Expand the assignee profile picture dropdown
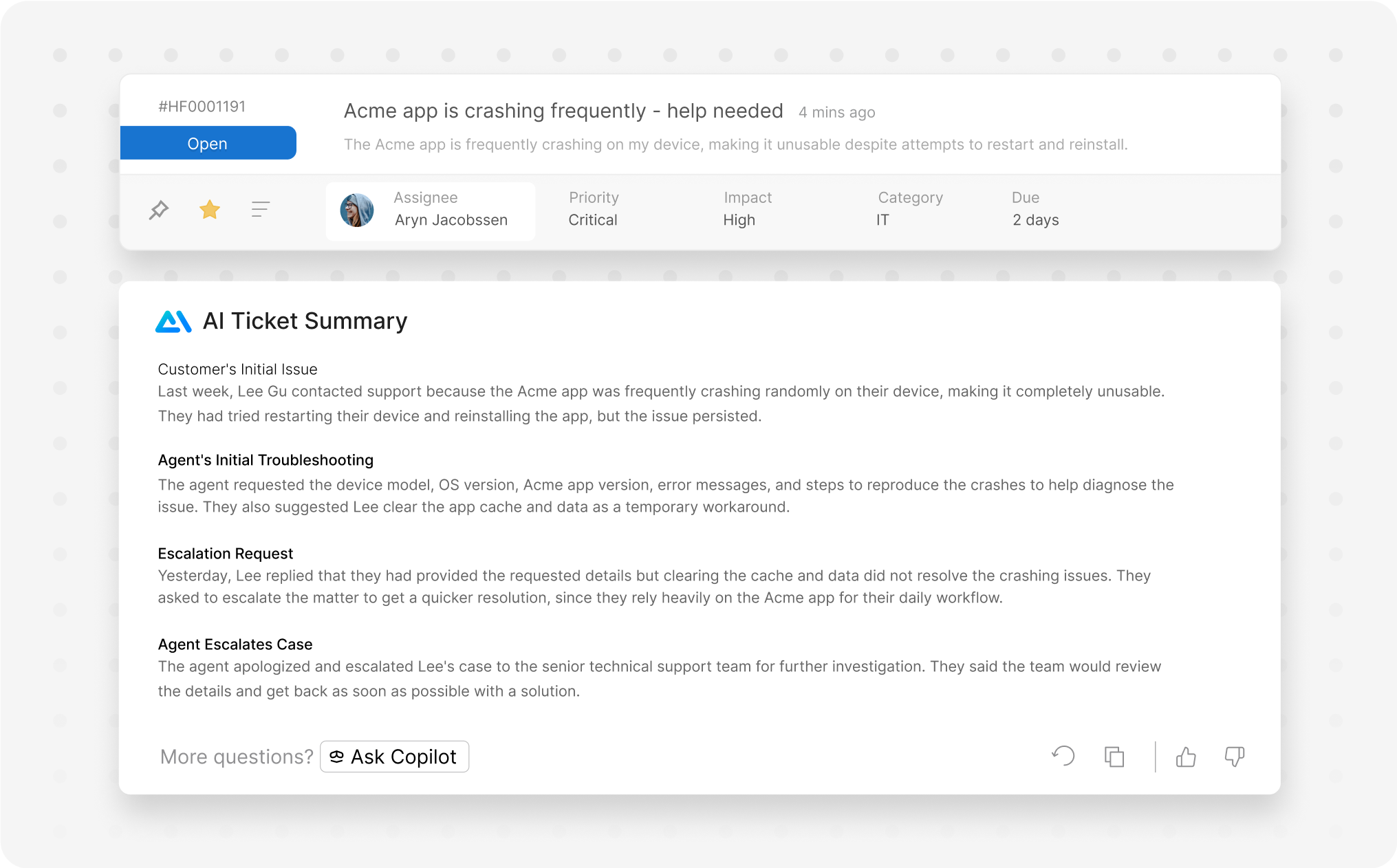 (x=359, y=209)
